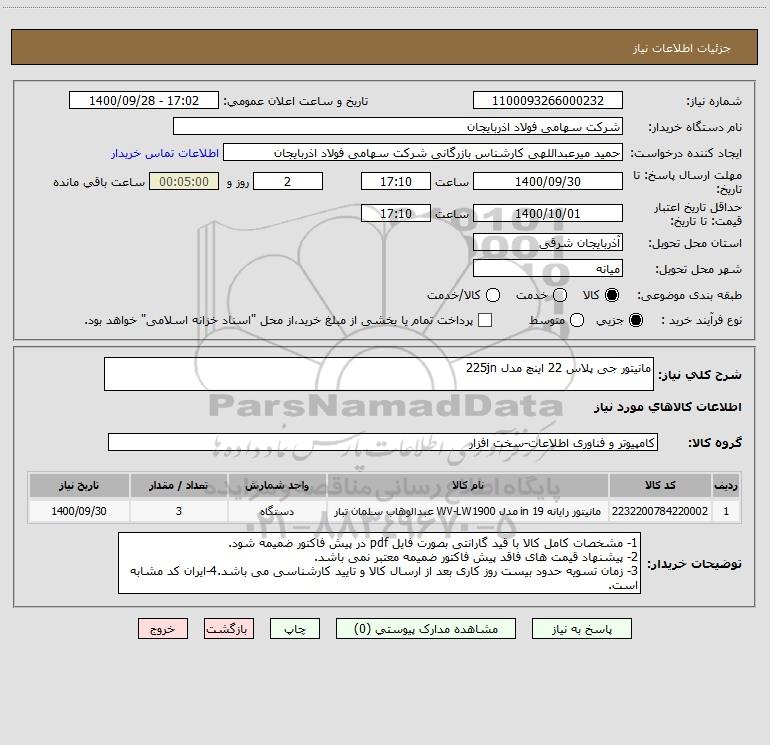770x745 pixels.
Task: Click the price validity time 17:10 field
Action: coord(396,213)
